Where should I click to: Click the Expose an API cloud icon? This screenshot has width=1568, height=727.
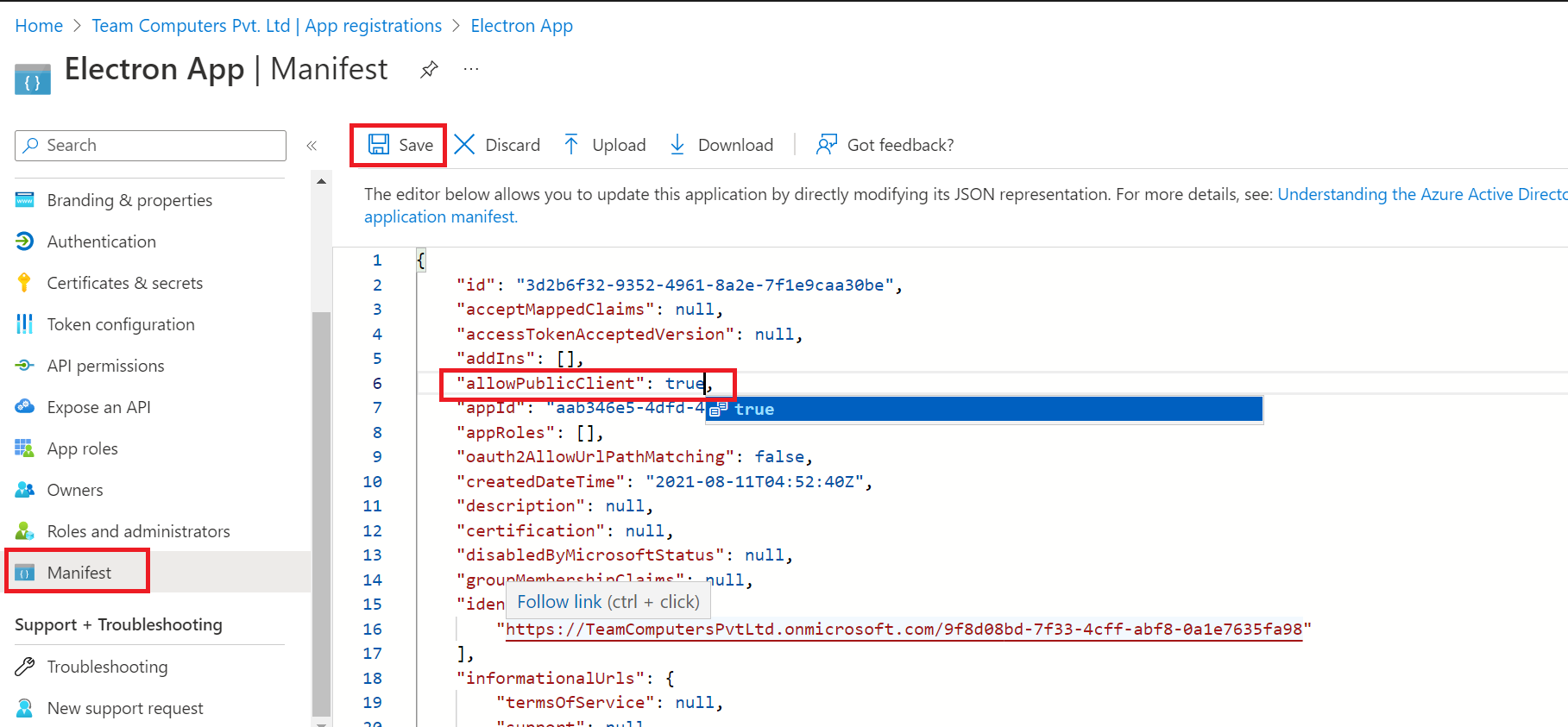point(25,406)
